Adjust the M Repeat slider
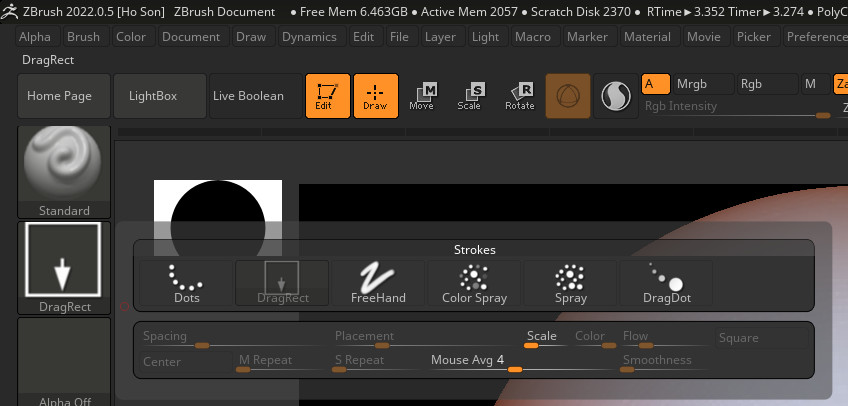 [x=282, y=362]
